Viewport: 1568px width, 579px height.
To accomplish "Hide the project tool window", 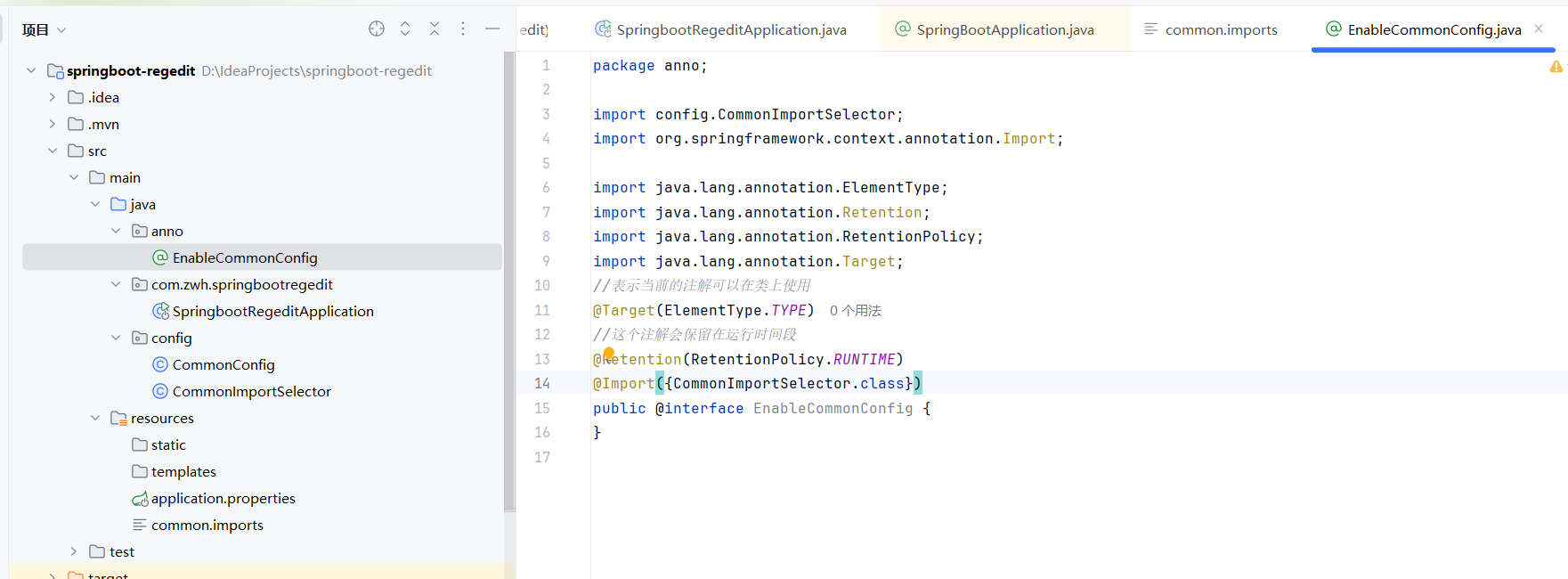I will tap(492, 29).
